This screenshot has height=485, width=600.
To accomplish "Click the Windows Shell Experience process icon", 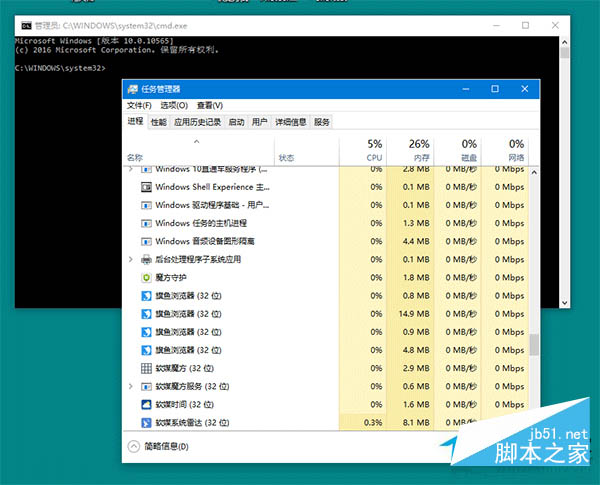I will [x=146, y=187].
